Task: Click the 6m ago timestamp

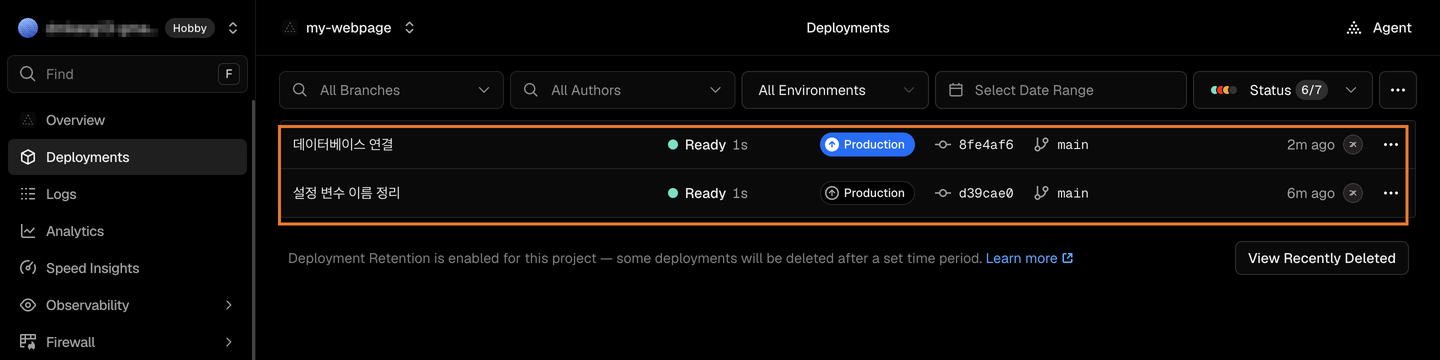Action: [x=1310, y=193]
